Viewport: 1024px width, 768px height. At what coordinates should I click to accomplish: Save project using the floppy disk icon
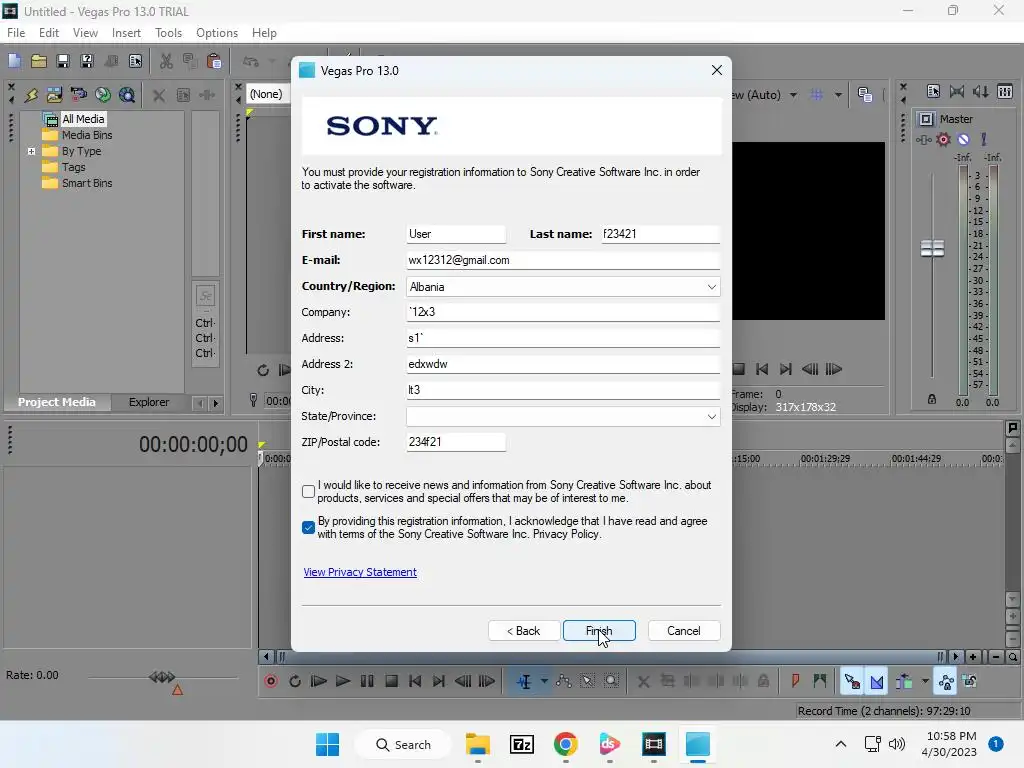click(63, 61)
